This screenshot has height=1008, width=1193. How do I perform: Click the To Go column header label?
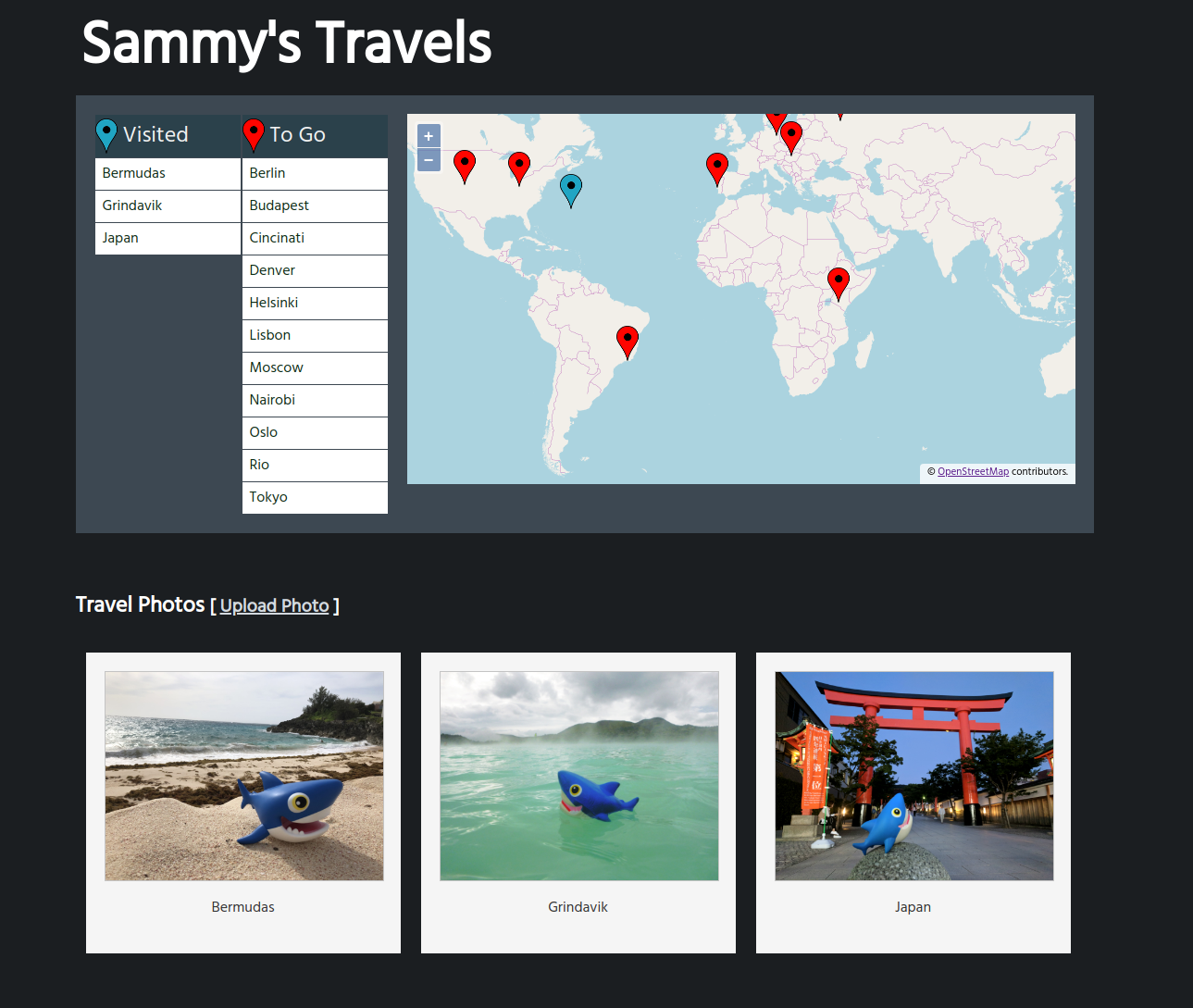click(298, 135)
